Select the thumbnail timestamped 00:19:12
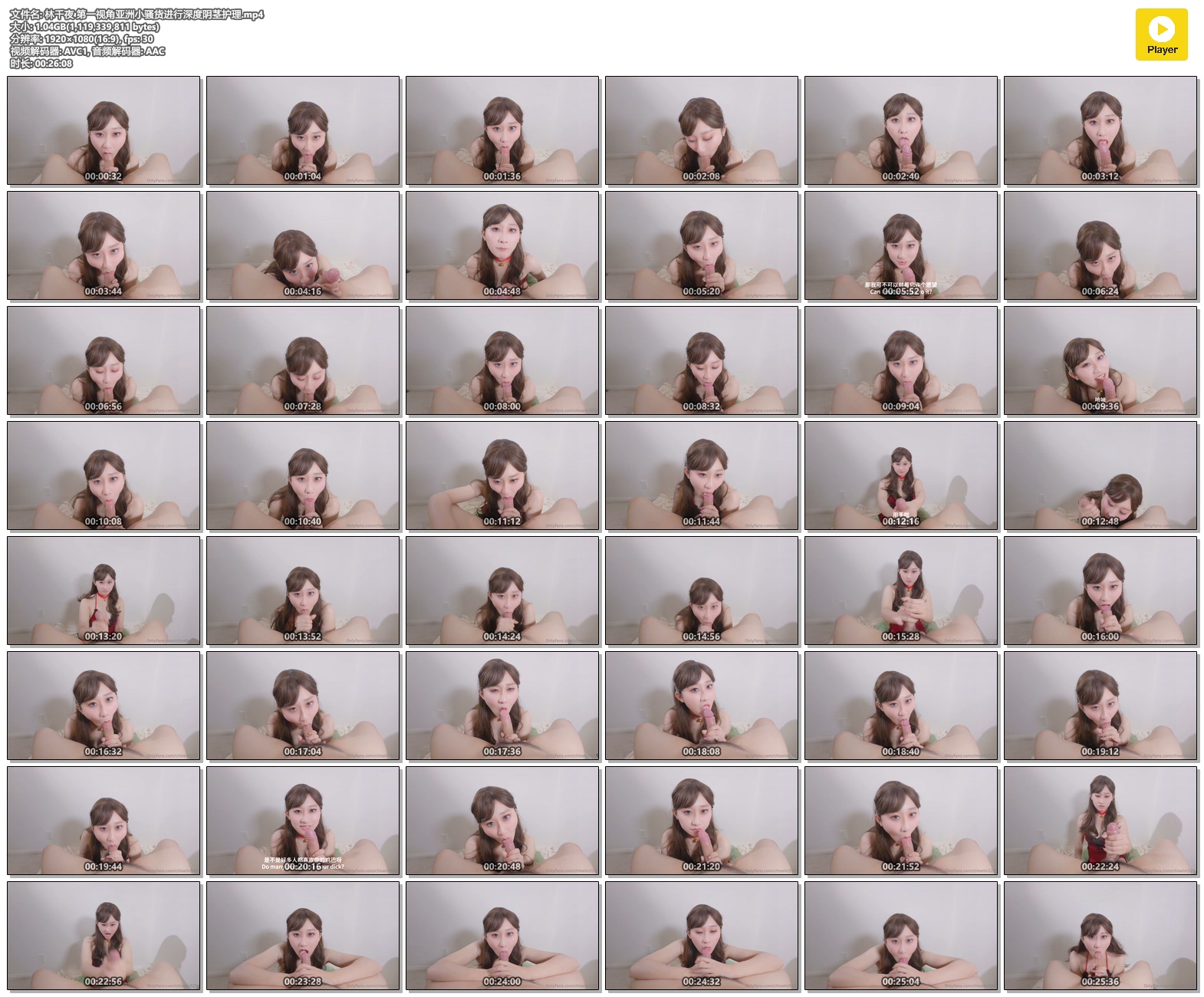 tap(1100, 706)
